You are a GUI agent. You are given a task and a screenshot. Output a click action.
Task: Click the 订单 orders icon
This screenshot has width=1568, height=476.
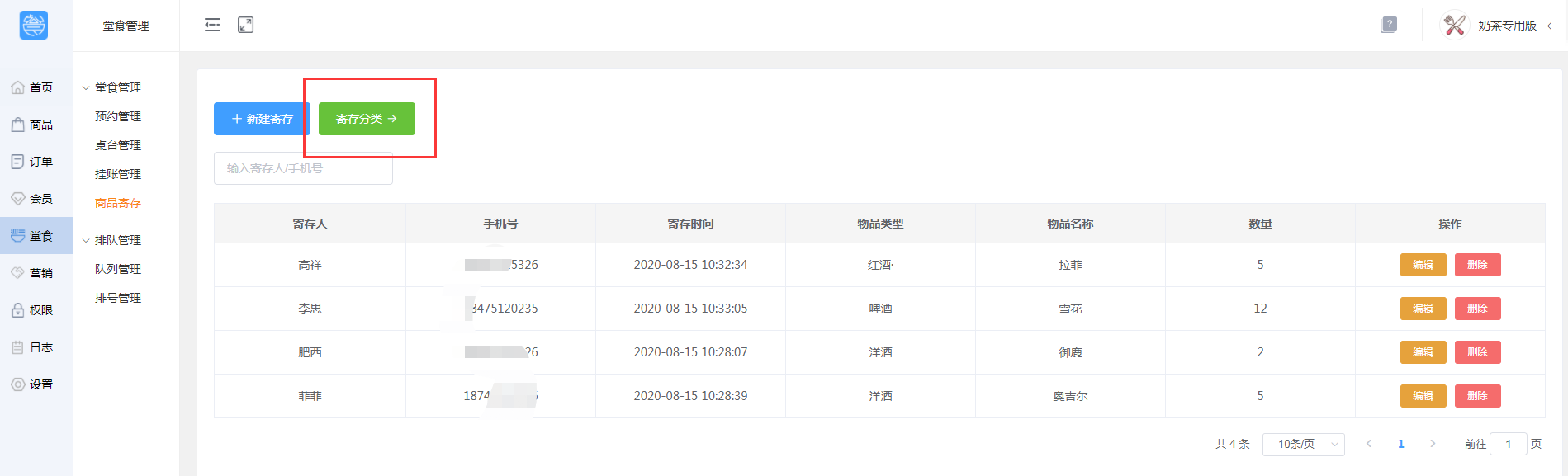[x=17, y=162]
